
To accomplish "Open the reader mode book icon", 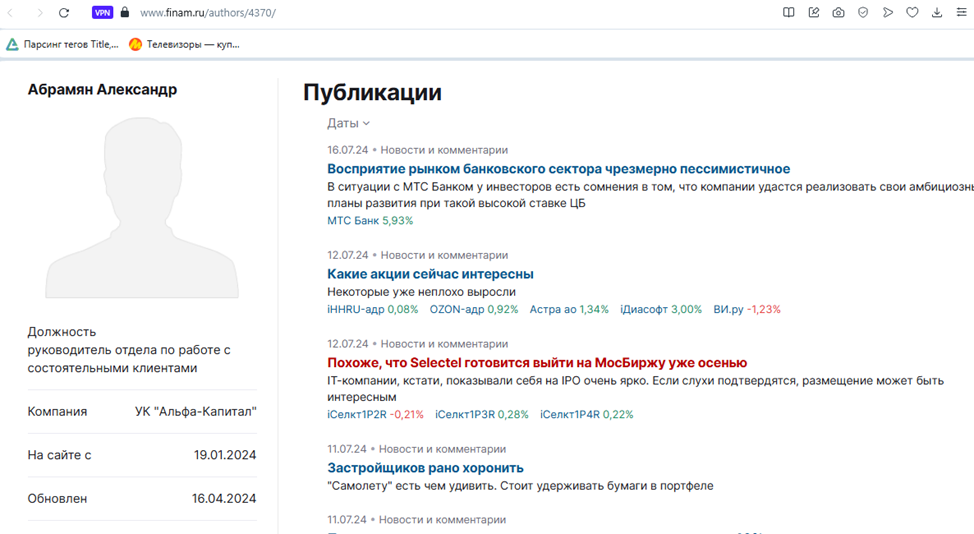I will pyautogui.click(x=788, y=12).
